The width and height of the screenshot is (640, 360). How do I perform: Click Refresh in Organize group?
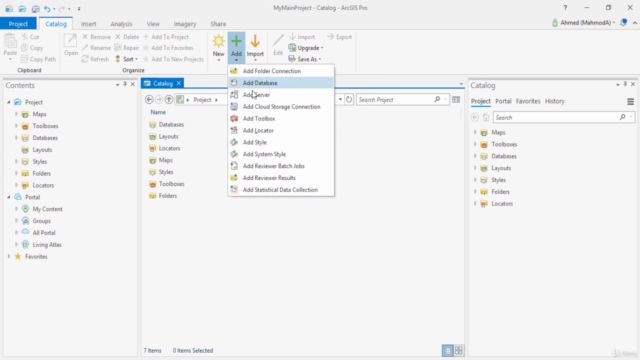[95, 59]
